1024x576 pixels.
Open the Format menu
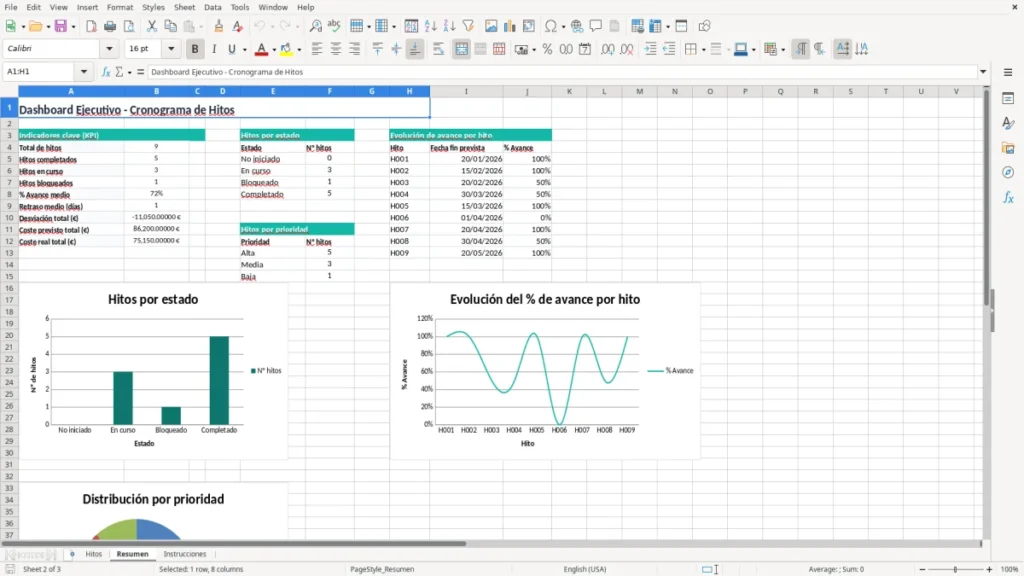[120, 7]
